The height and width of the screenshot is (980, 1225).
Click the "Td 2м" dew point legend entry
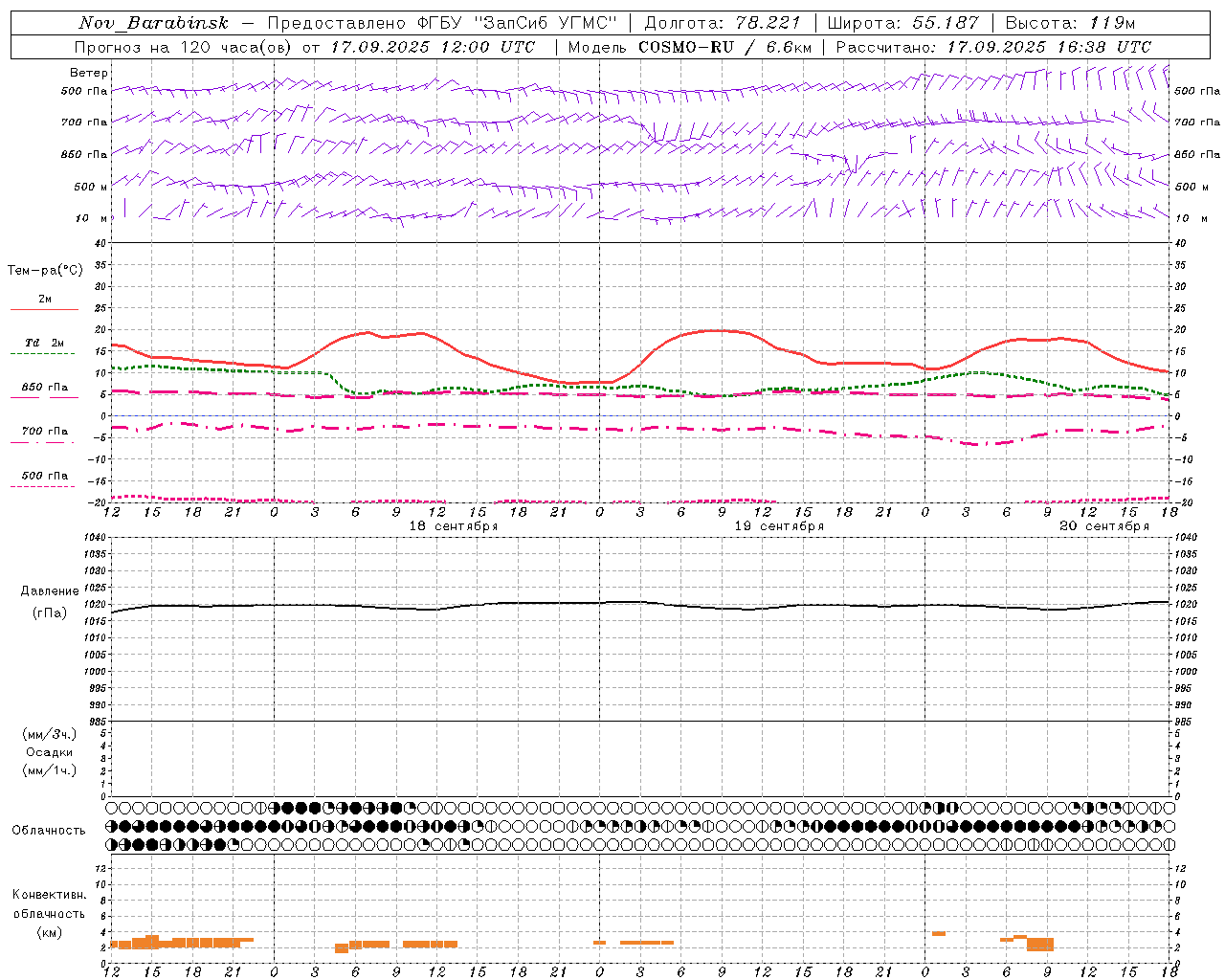pos(45,343)
